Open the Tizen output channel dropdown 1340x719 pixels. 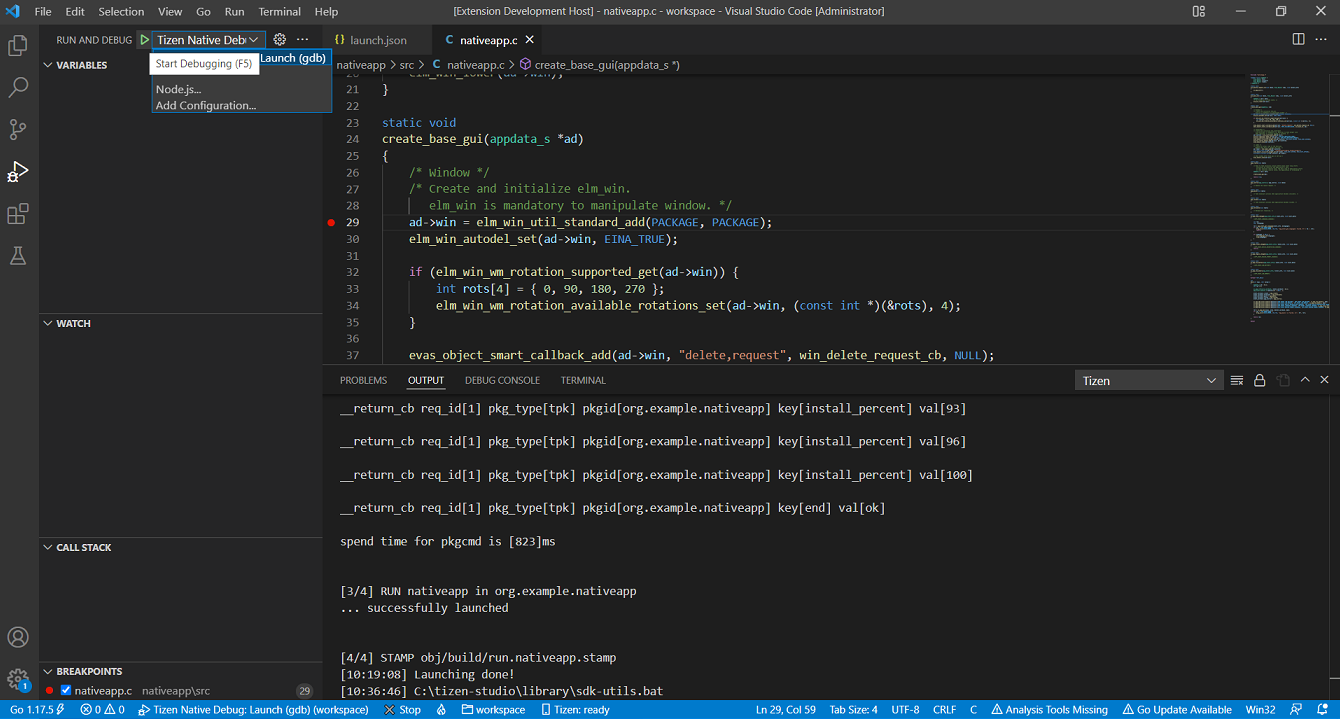pyautogui.click(x=1148, y=380)
